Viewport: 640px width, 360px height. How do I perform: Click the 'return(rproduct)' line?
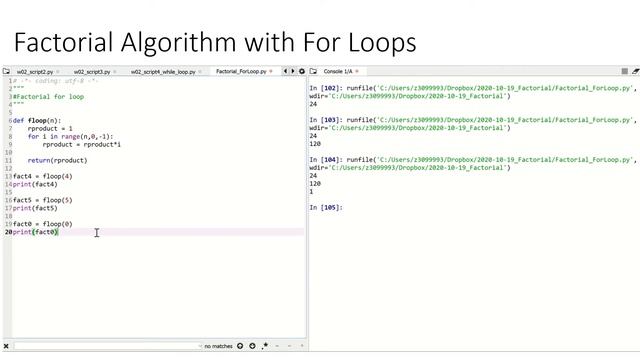[x=58, y=160]
